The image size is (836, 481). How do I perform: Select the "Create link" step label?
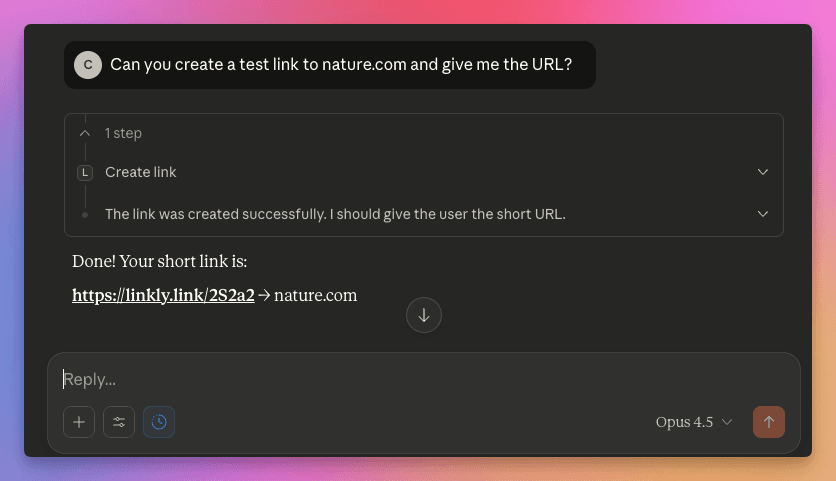(x=141, y=172)
